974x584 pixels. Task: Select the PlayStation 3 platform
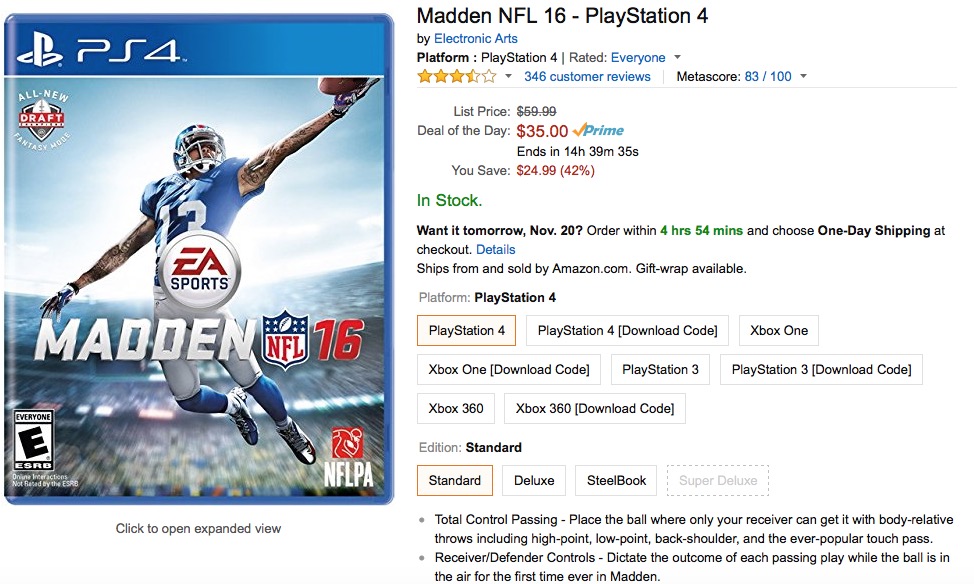tap(660, 370)
